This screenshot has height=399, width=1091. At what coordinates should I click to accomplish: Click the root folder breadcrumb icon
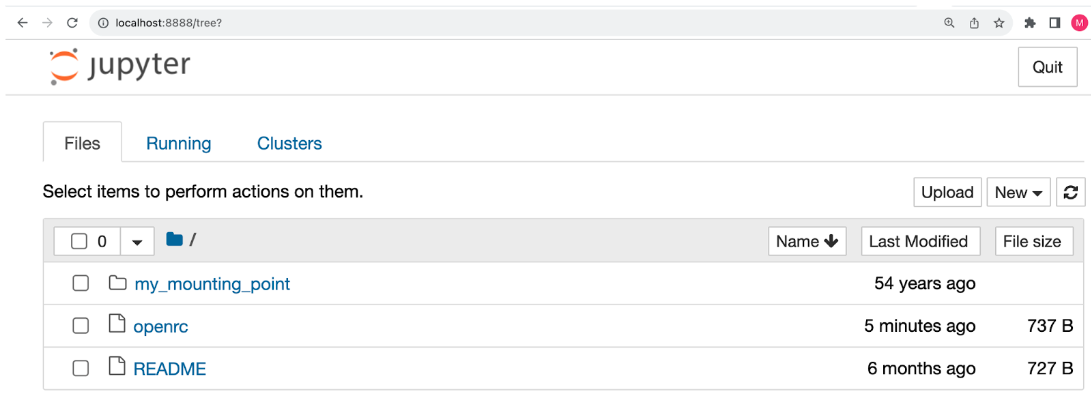(x=174, y=240)
